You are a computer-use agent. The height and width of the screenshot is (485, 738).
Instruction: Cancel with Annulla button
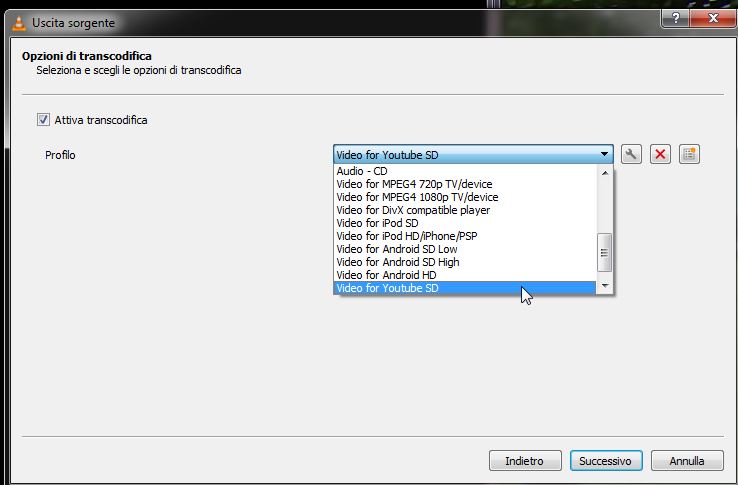click(x=687, y=461)
